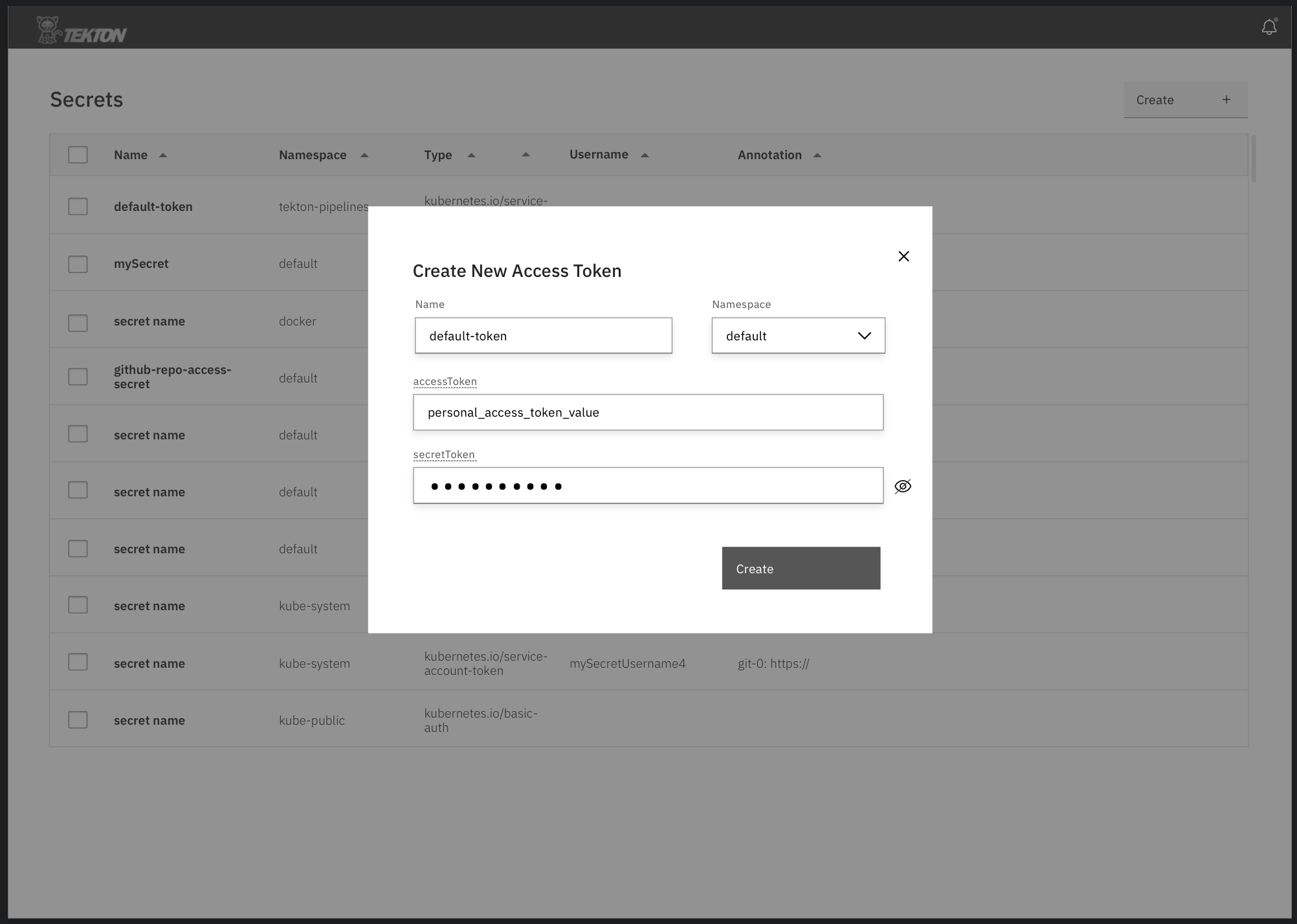Click the X to close the access token dialog
This screenshot has width=1297, height=924.
(x=903, y=256)
